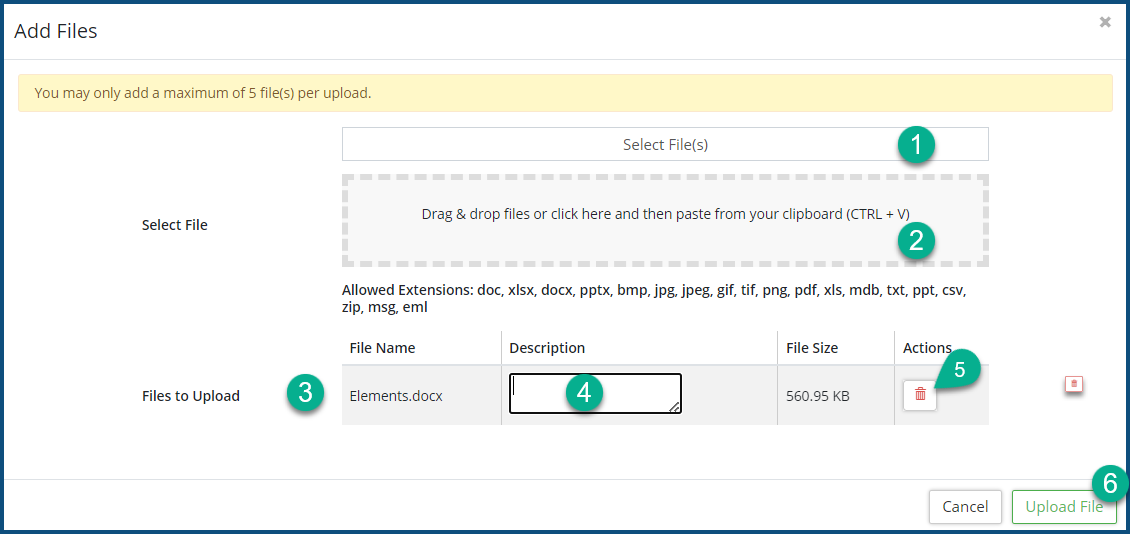
Task: Click the yellow maximum files warning banner
Action: pyautogui.click(x=565, y=93)
